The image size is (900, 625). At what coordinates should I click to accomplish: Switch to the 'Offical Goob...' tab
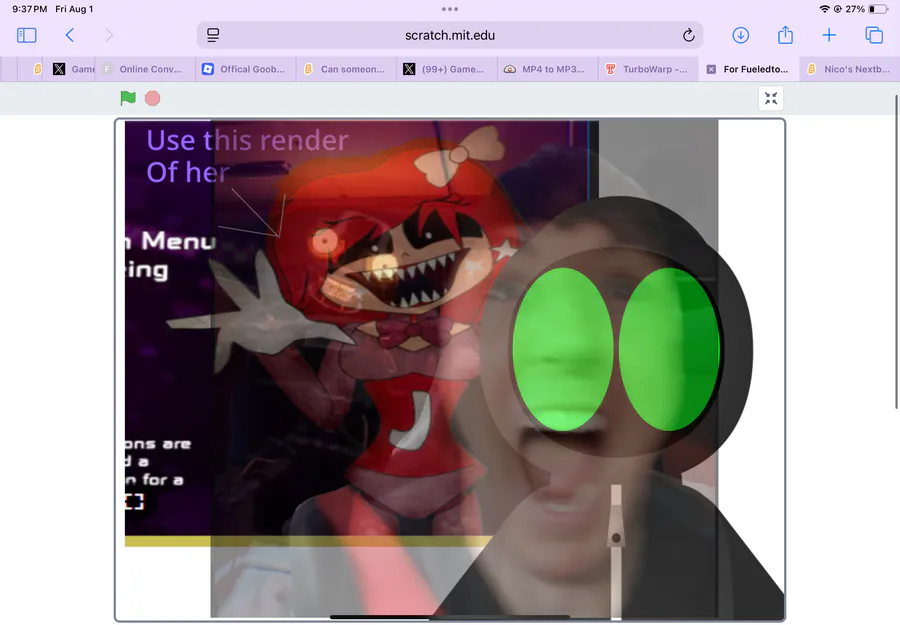coord(246,69)
